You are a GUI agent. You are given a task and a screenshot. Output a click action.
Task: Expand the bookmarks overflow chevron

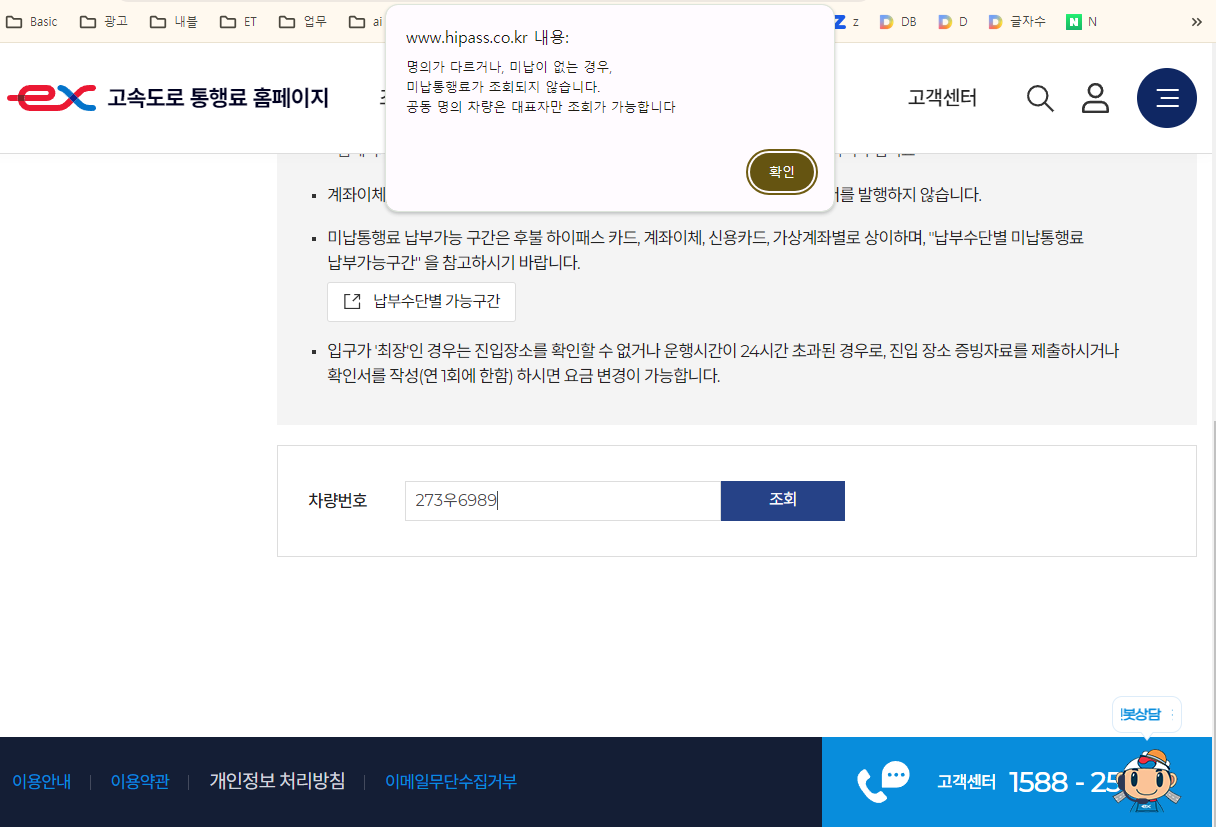pos(1197,20)
